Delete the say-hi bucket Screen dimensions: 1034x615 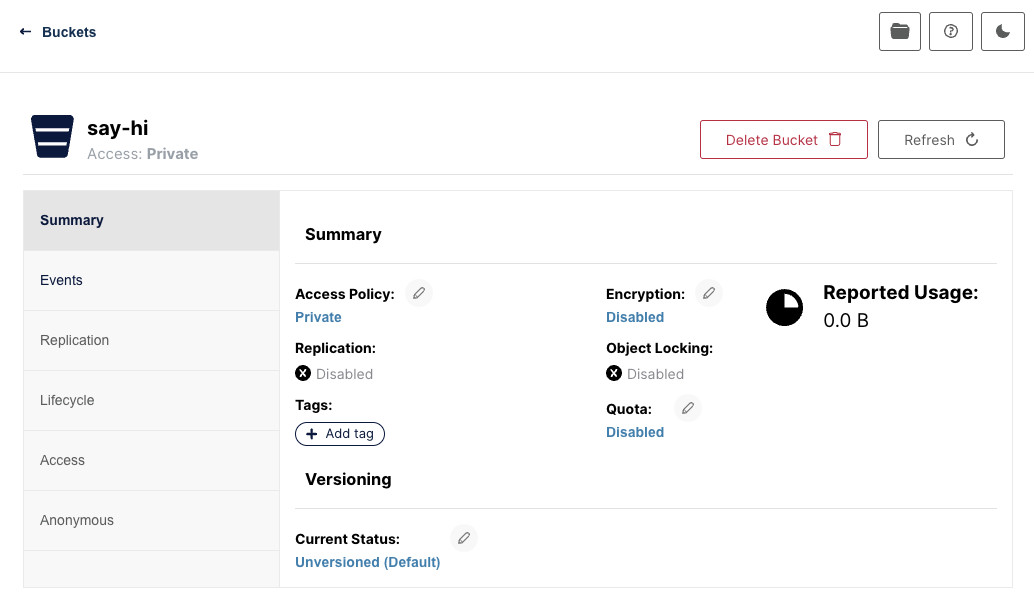pos(783,140)
